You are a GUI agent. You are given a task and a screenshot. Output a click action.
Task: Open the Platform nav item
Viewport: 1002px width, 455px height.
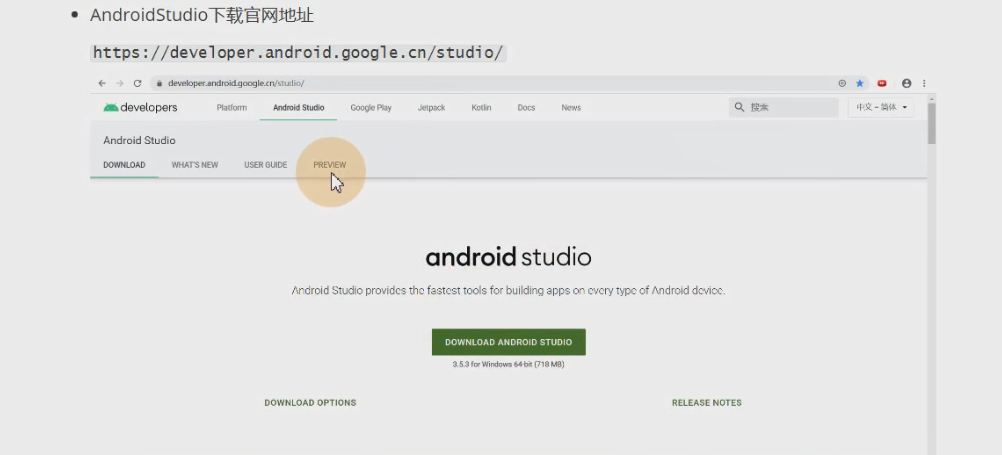tap(231, 108)
